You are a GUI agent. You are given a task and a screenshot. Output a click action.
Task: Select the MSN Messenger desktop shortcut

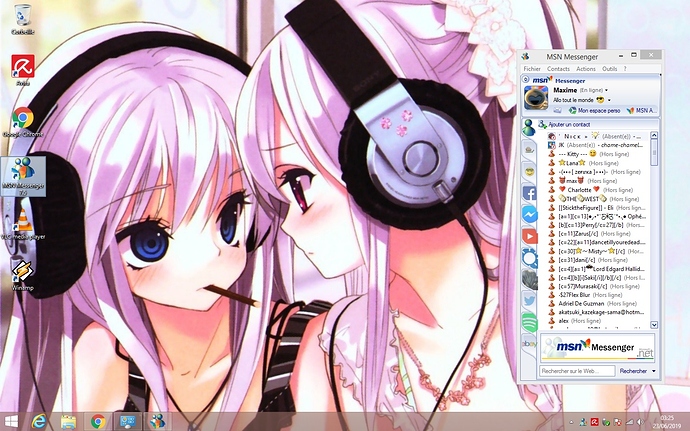pyautogui.click(x=23, y=176)
